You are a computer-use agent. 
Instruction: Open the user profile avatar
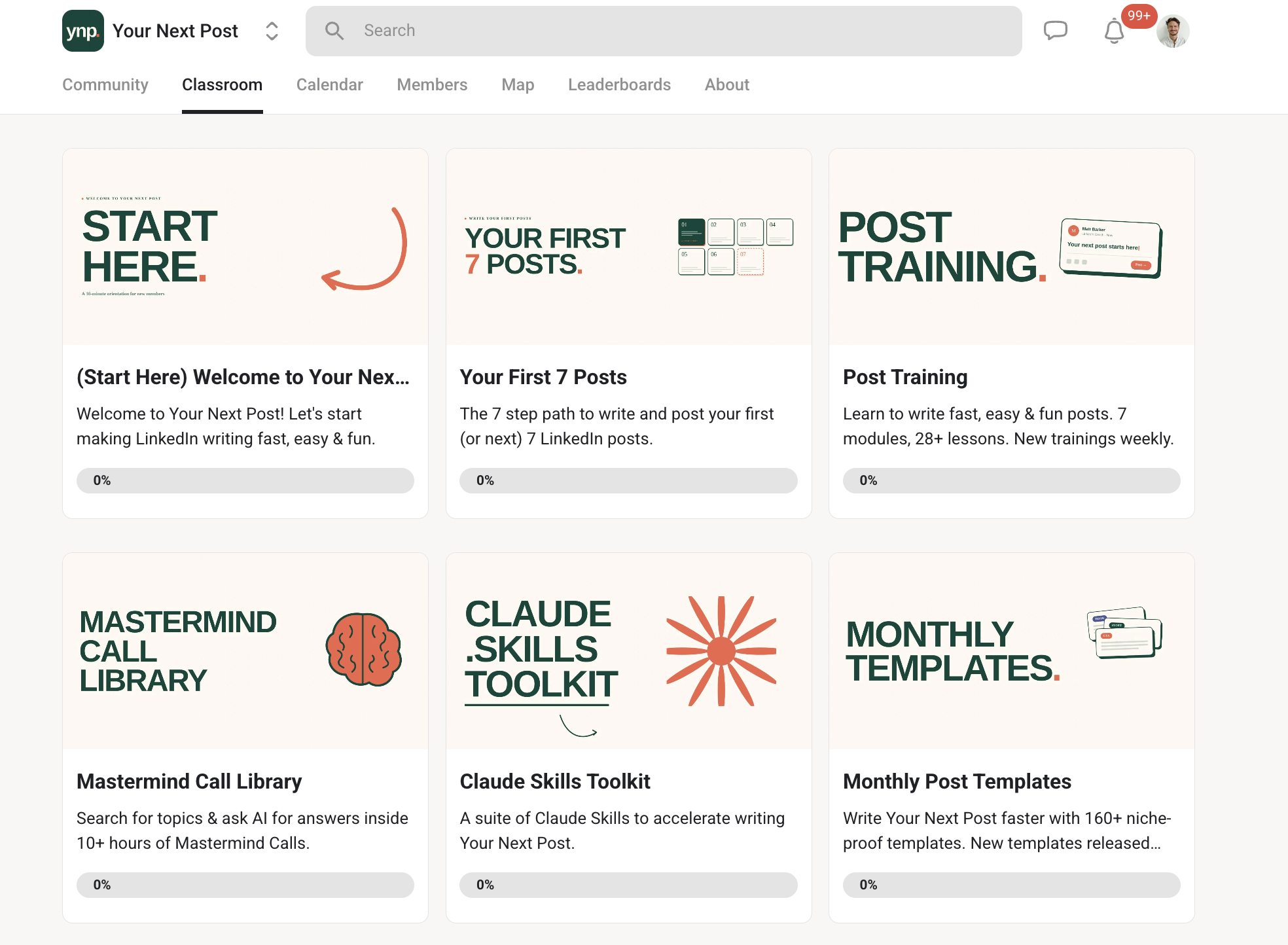[x=1173, y=31]
